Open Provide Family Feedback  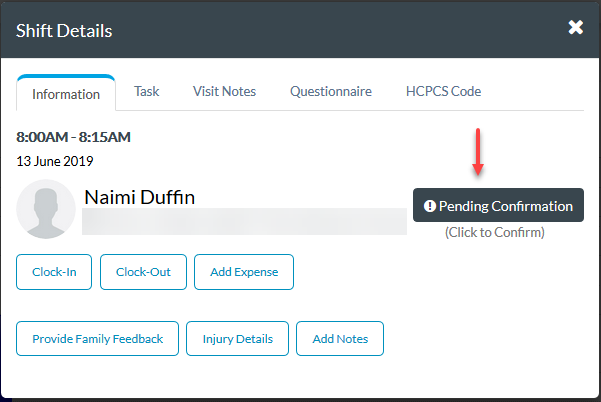pos(97,338)
